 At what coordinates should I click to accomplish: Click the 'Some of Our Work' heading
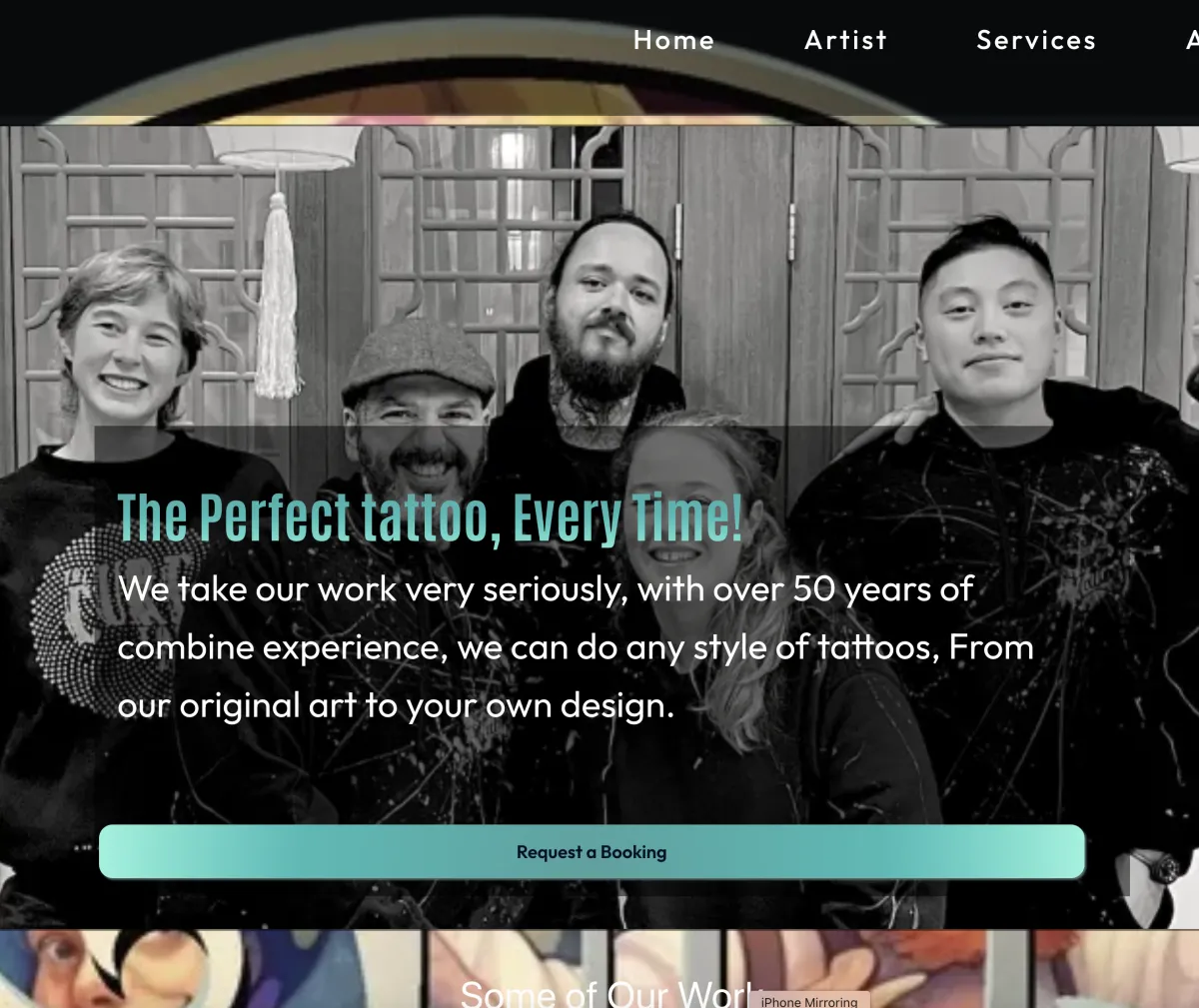[x=605, y=994]
